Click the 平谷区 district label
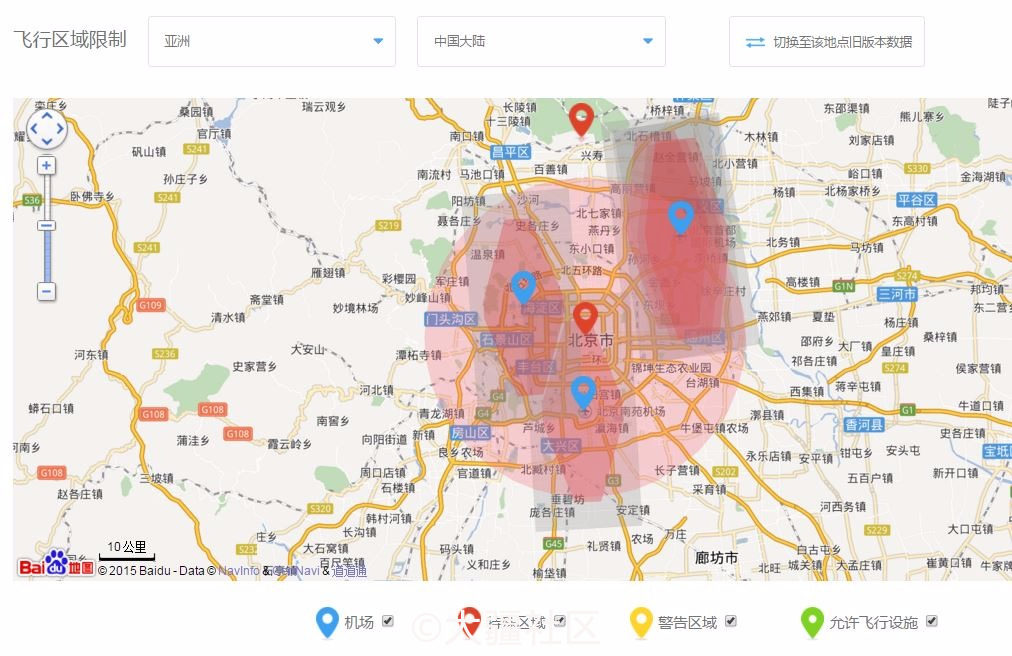The width and height of the screenshot is (1012, 656). click(x=916, y=200)
